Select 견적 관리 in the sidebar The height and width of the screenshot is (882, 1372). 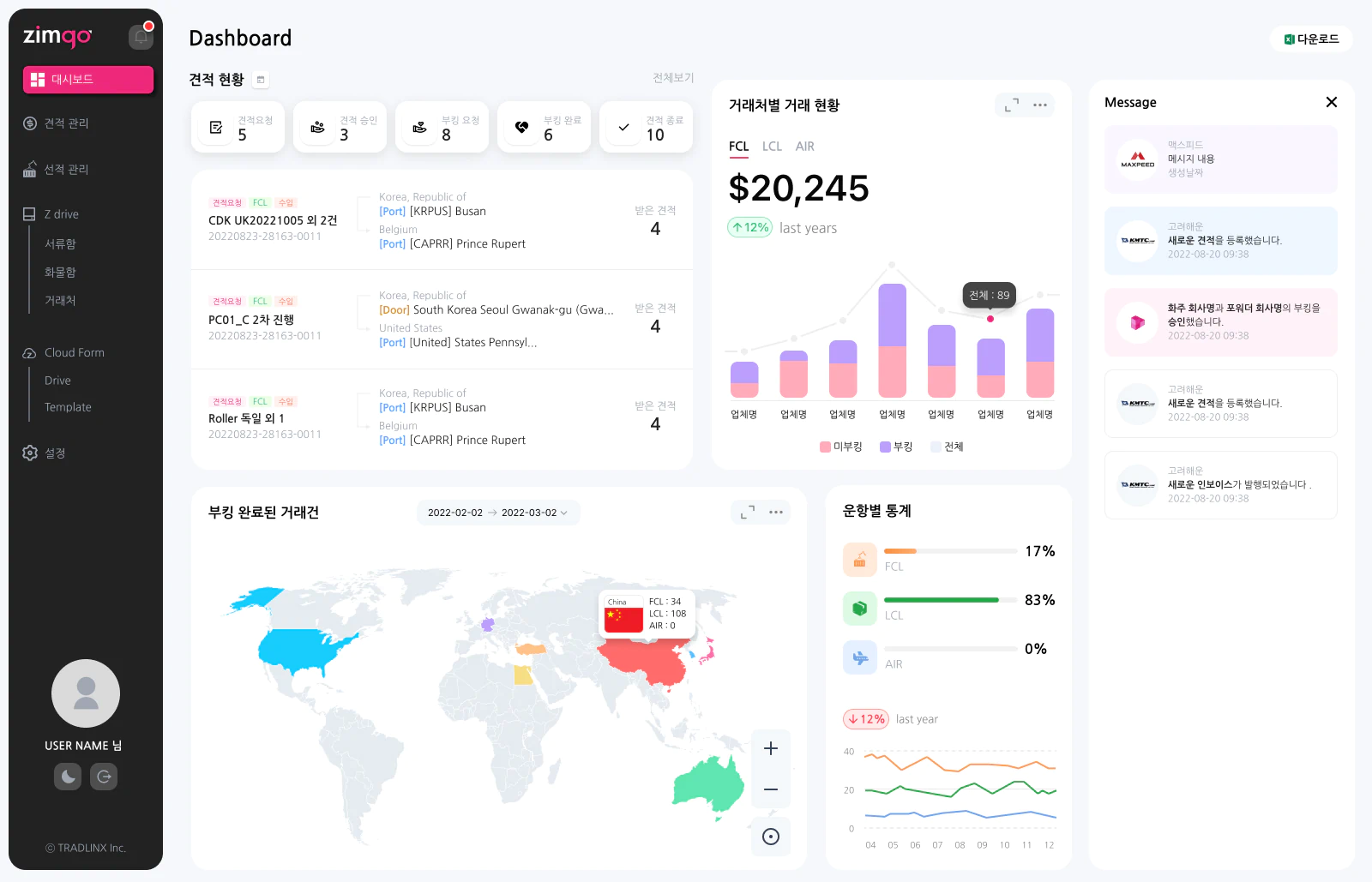65,123
